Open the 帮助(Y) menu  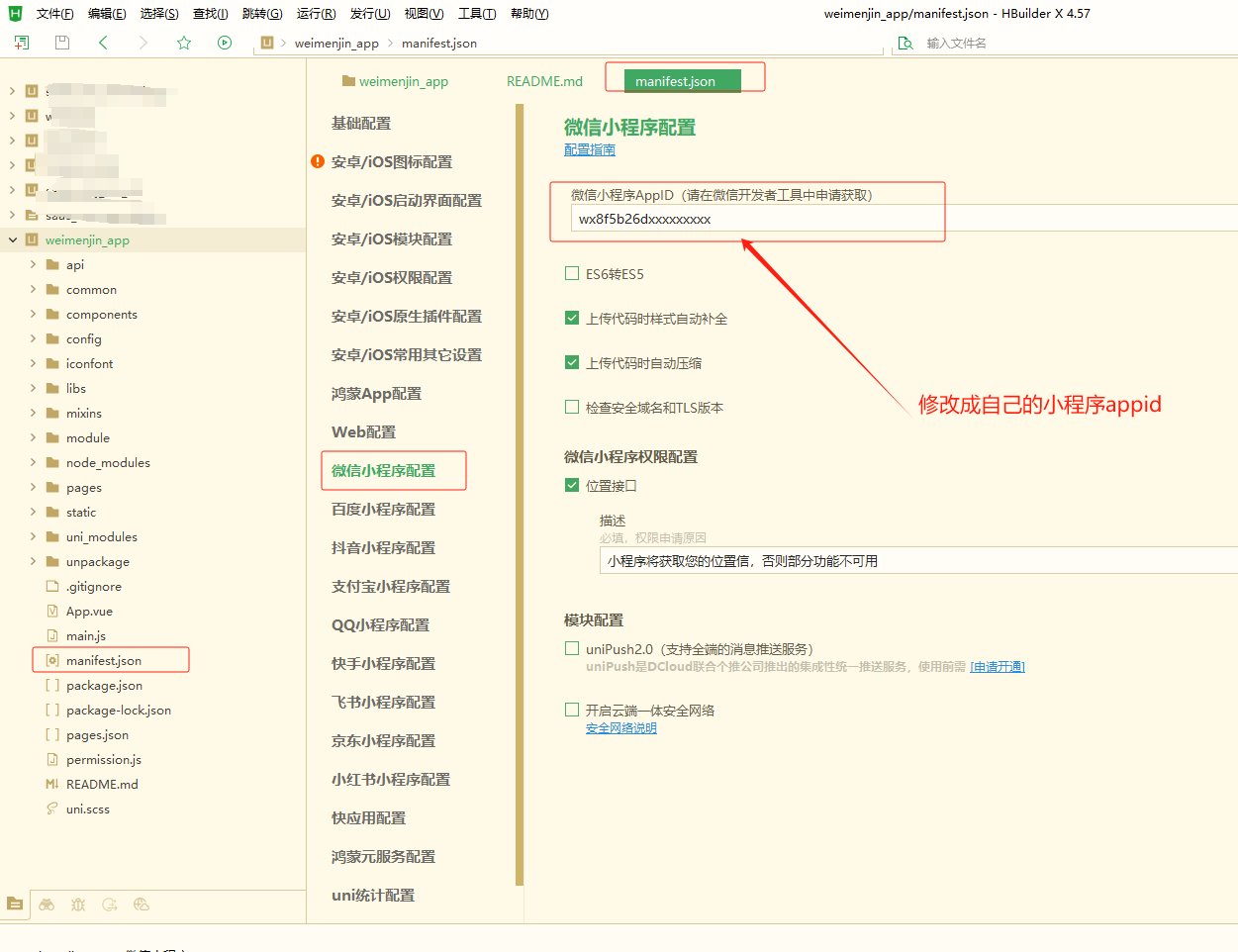(x=529, y=13)
